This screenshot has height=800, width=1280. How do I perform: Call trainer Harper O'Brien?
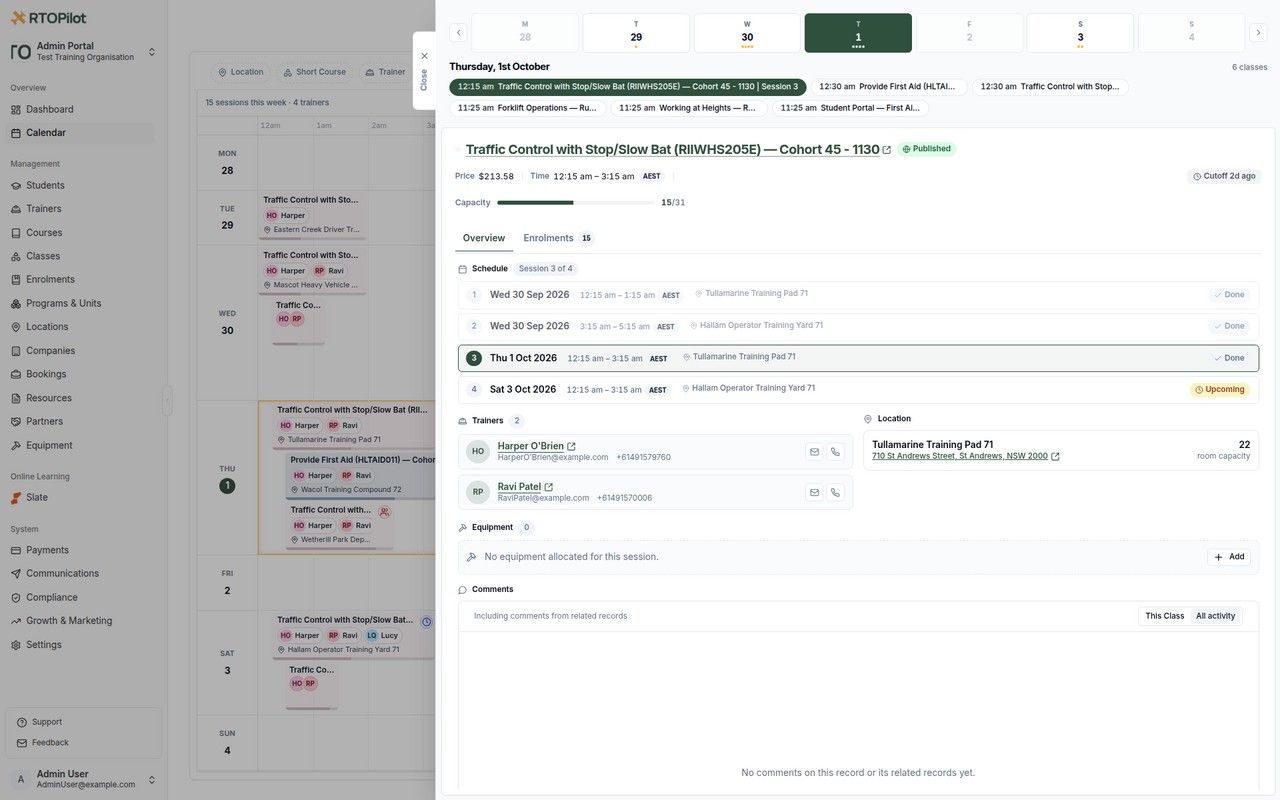click(836, 452)
